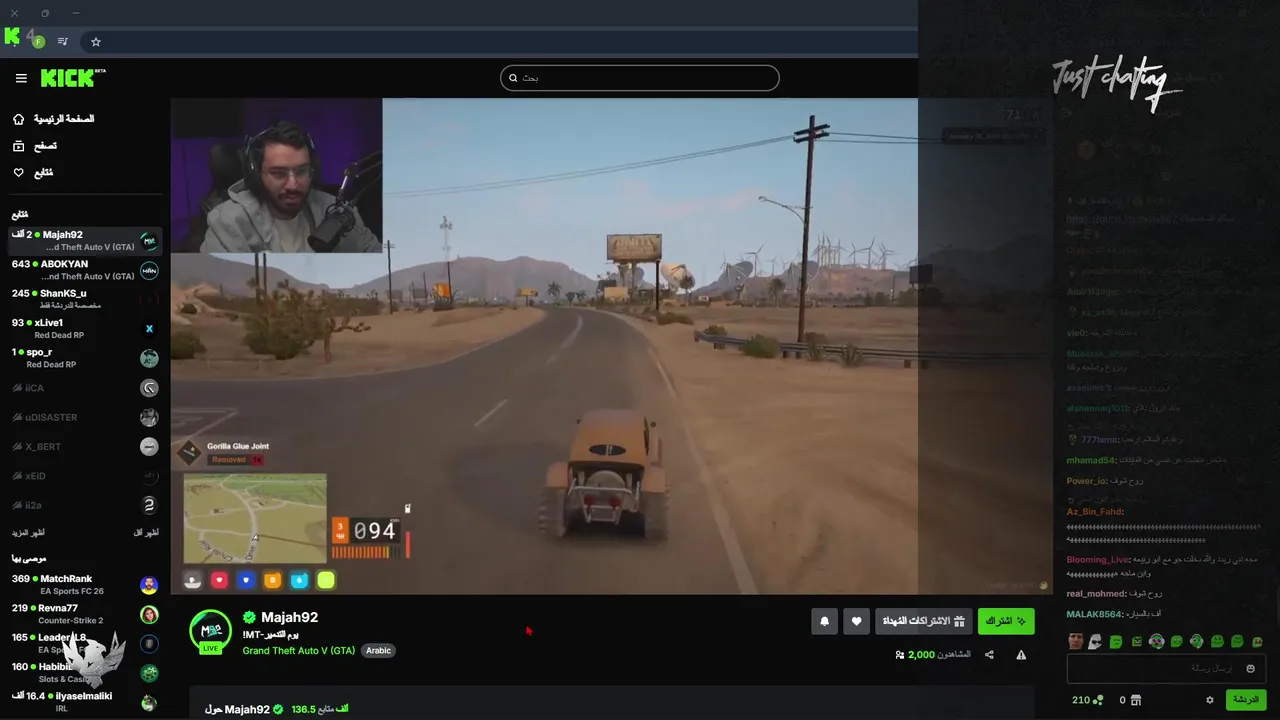Click MatchRank avatar in recommended list
This screenshot has height=720, width=1280.
tap(149, 585)
